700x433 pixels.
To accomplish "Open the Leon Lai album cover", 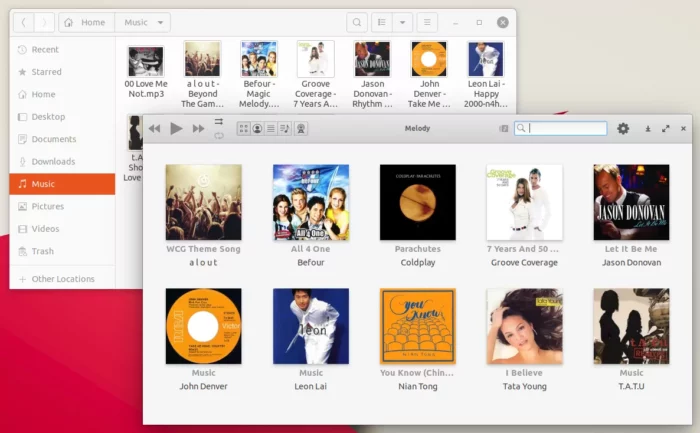I will coord(311,326).
